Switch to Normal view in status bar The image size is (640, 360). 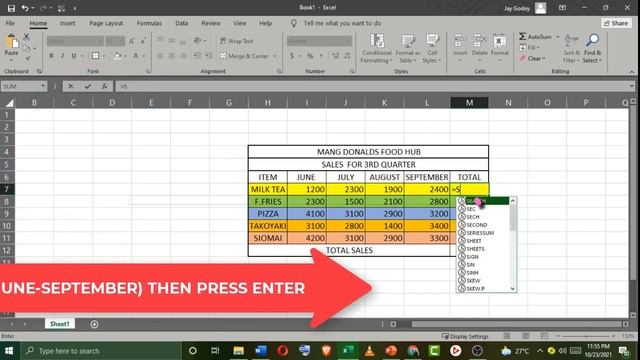pos(507,336)
